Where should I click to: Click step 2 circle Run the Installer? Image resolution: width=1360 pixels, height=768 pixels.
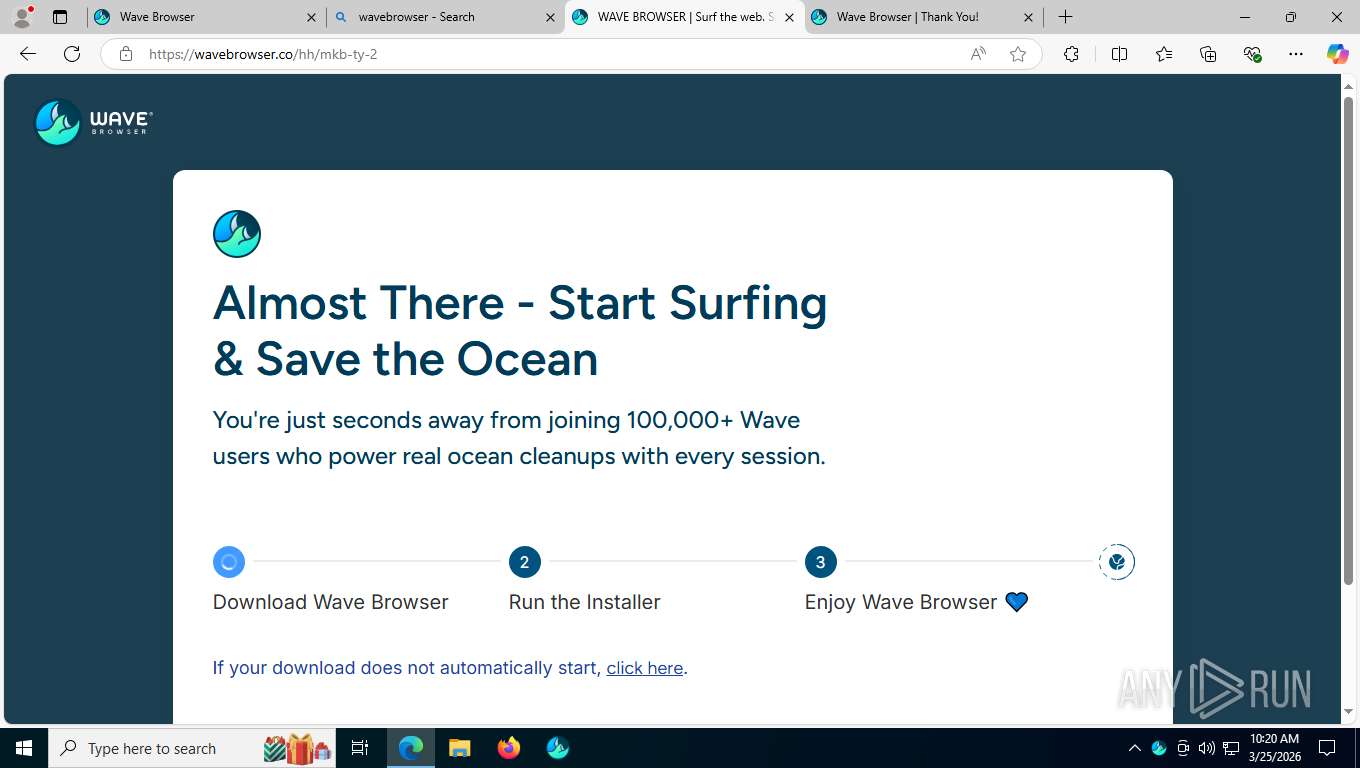pyautogui.click(x=525, y=562)
